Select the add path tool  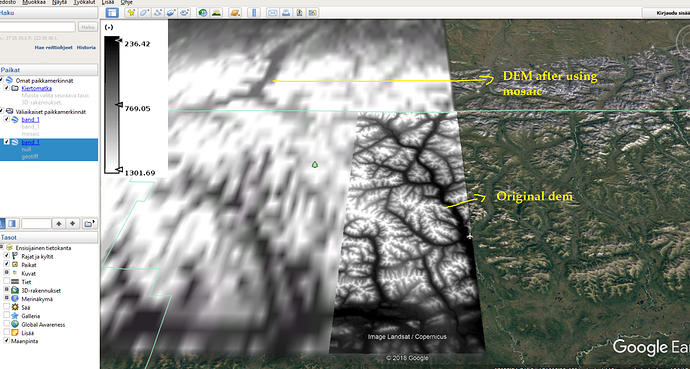tap(158, 13)
